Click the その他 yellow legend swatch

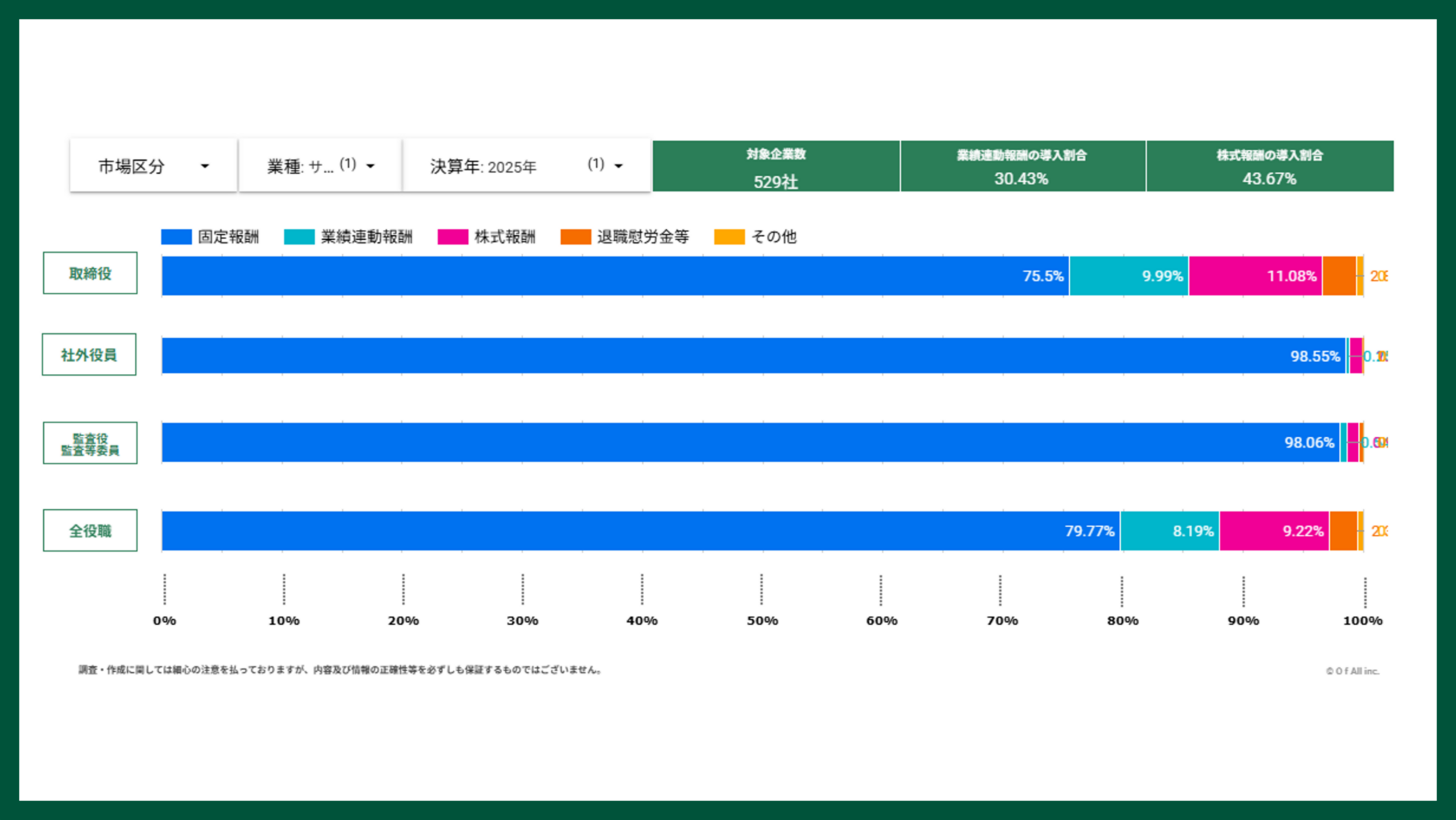[729, 237]
